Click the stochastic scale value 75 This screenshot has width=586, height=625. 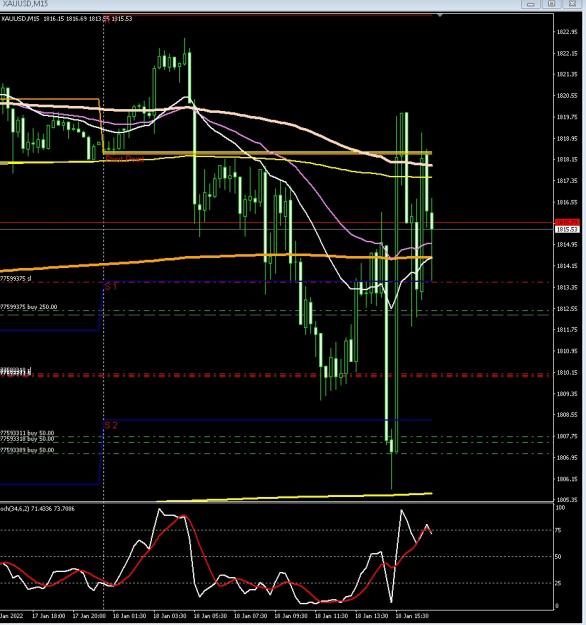click(x=558, y=531)
